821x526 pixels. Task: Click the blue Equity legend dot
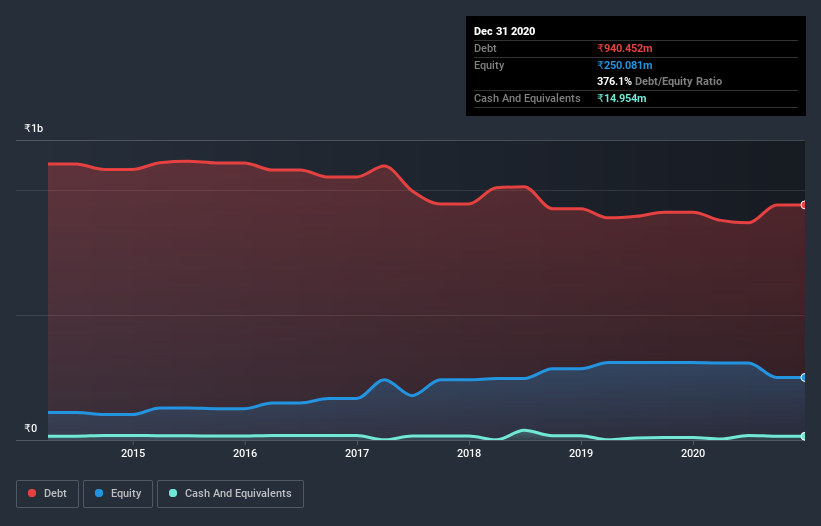[99, 493]
